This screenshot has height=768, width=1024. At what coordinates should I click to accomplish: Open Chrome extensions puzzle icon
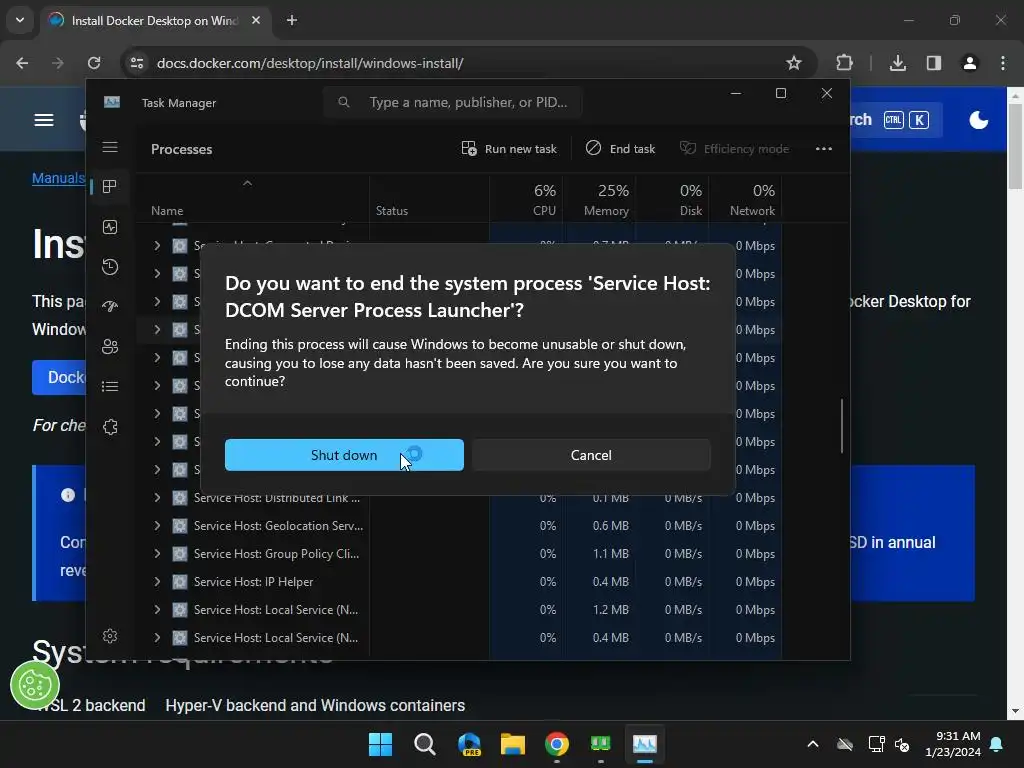pos(844,63)
